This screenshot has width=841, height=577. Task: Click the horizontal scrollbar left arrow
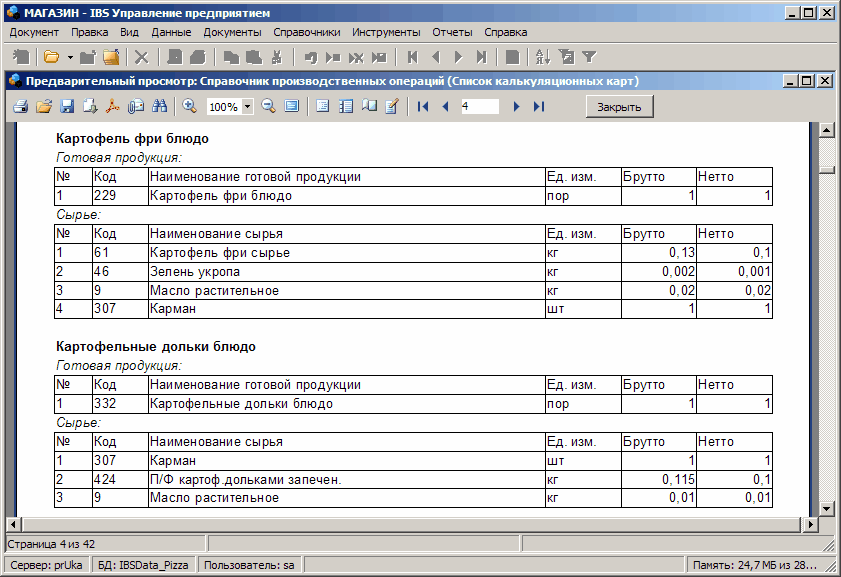pos(14,524)
